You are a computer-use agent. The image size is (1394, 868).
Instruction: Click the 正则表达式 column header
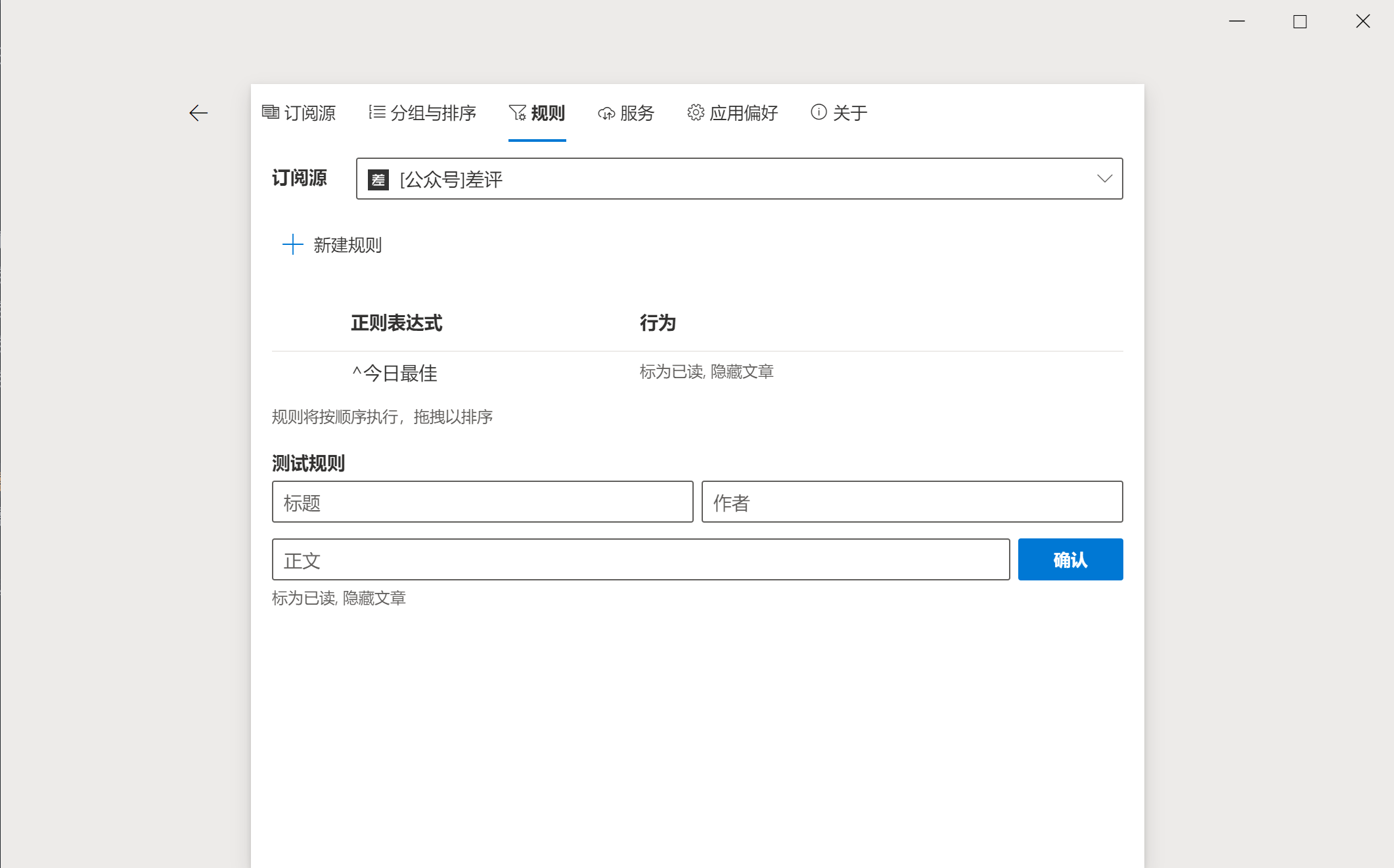(396, 323)
